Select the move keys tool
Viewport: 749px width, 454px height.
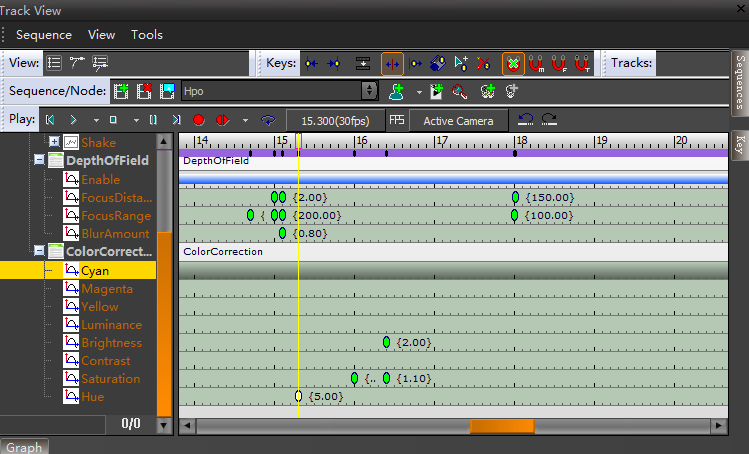point(392,63)
